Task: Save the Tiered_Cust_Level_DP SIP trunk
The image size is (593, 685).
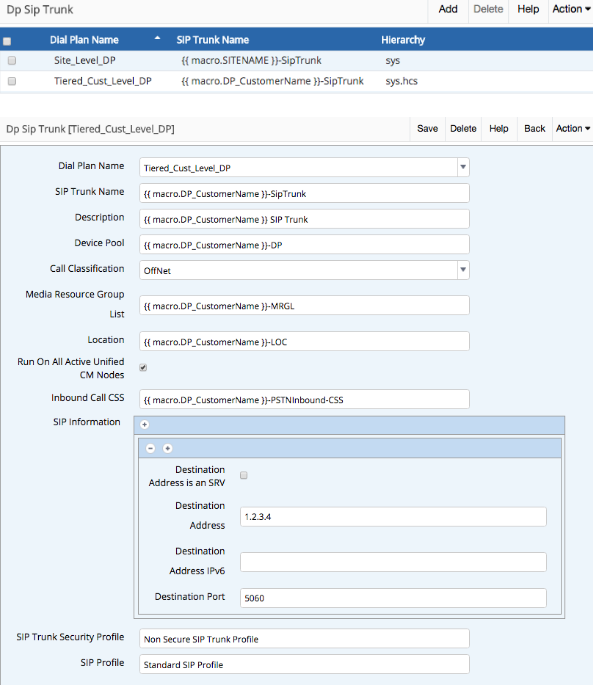Action: pos(427,128)
